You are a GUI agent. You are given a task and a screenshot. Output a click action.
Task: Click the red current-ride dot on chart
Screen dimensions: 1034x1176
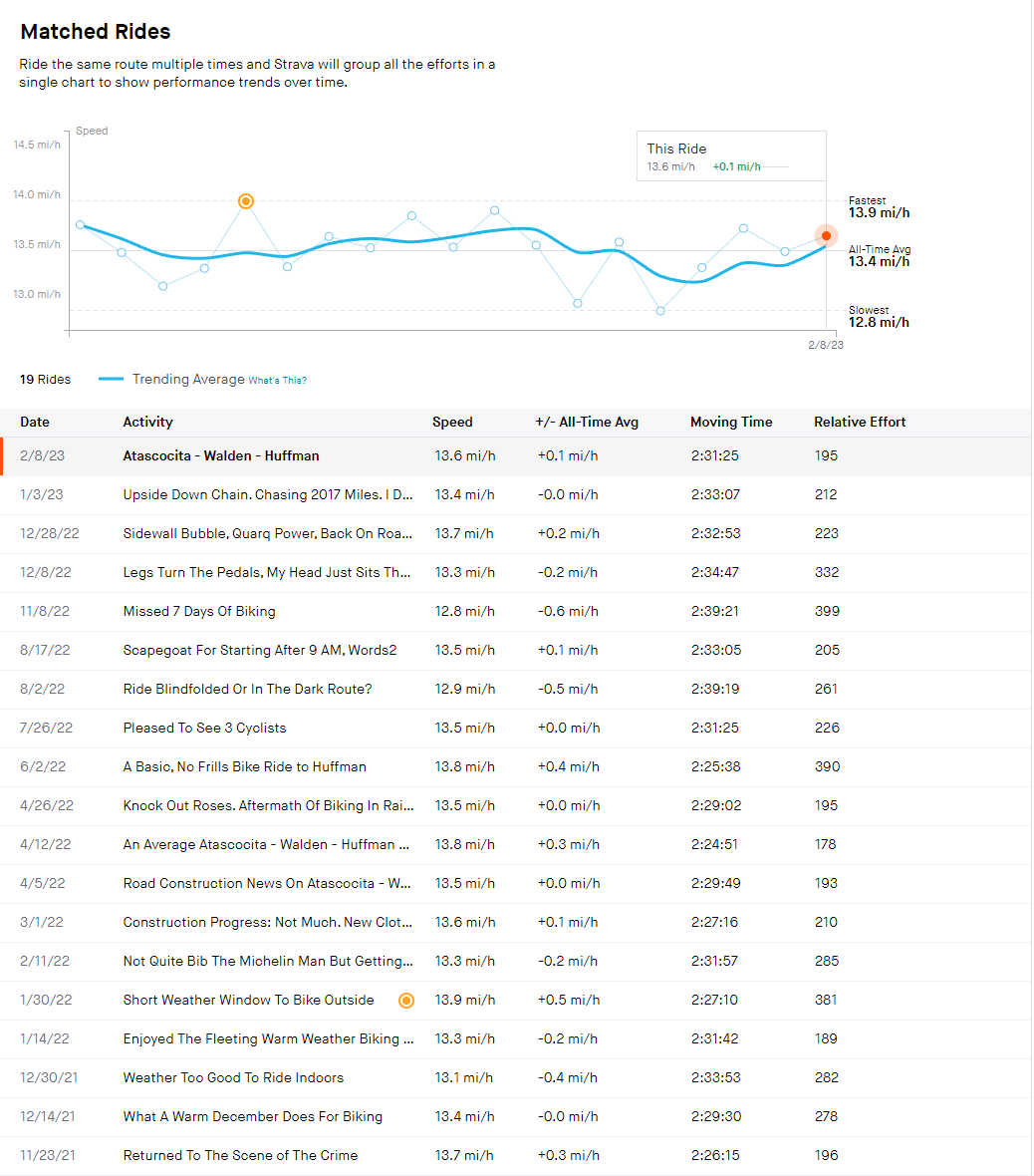tap(826, 236)
